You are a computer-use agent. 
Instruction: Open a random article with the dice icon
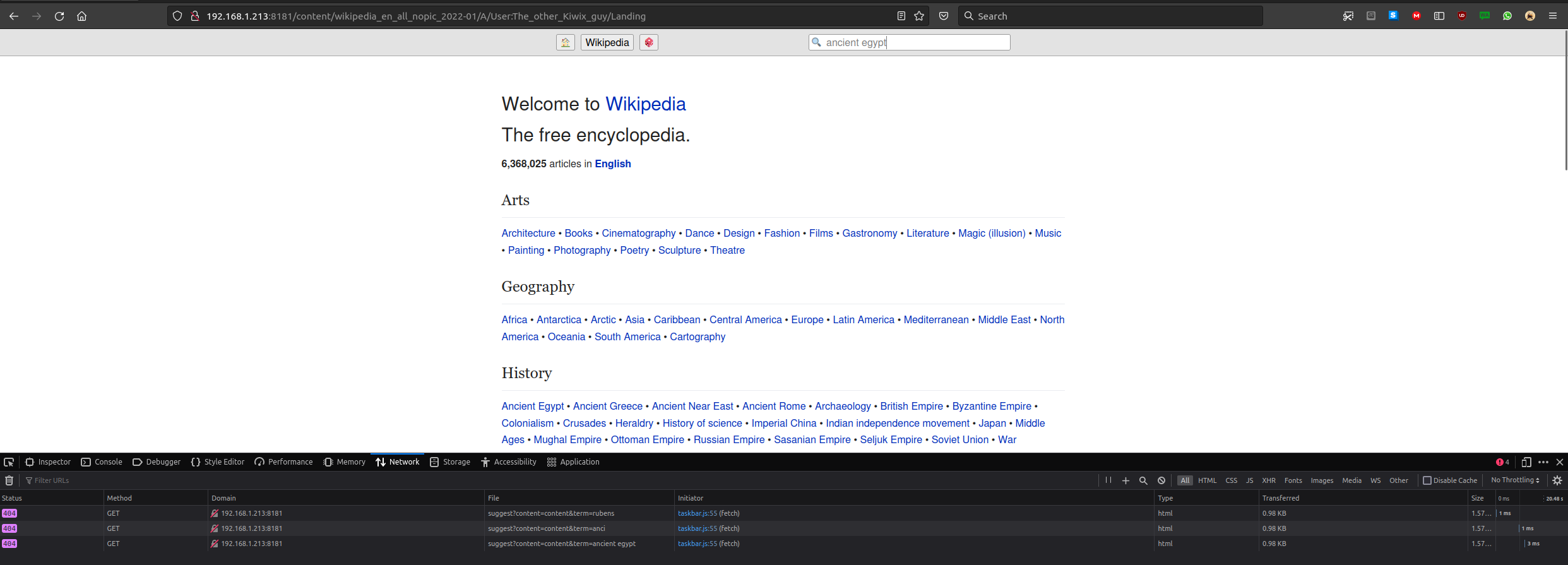click(649, 42)
